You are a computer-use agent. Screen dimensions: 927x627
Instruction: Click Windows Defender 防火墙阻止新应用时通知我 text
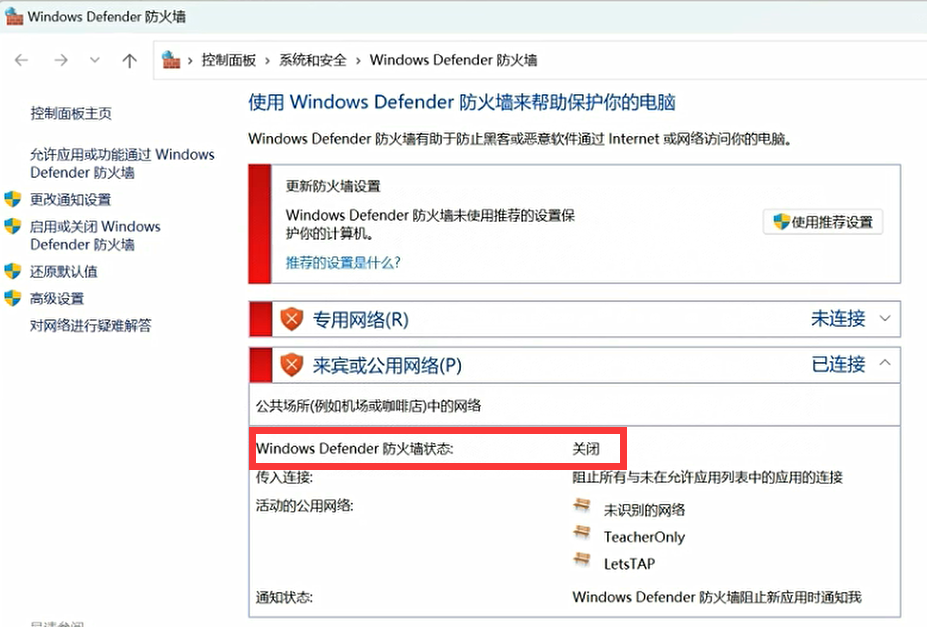click(717, 597)
